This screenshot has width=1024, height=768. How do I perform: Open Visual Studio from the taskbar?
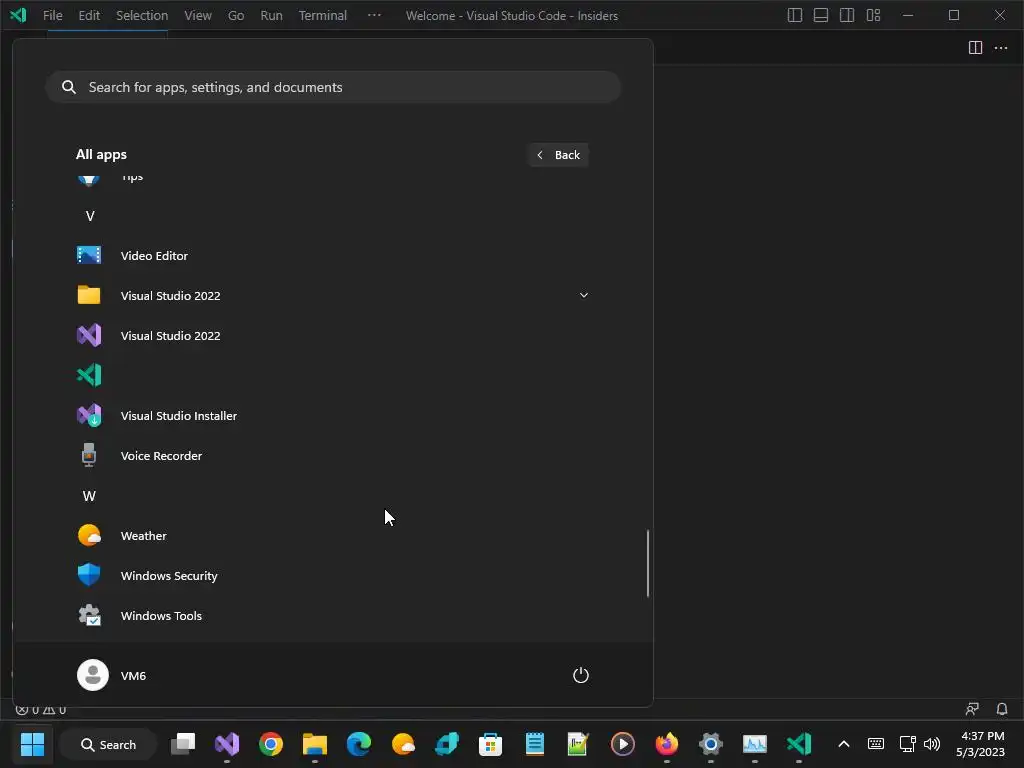click(x=227, y=744)
